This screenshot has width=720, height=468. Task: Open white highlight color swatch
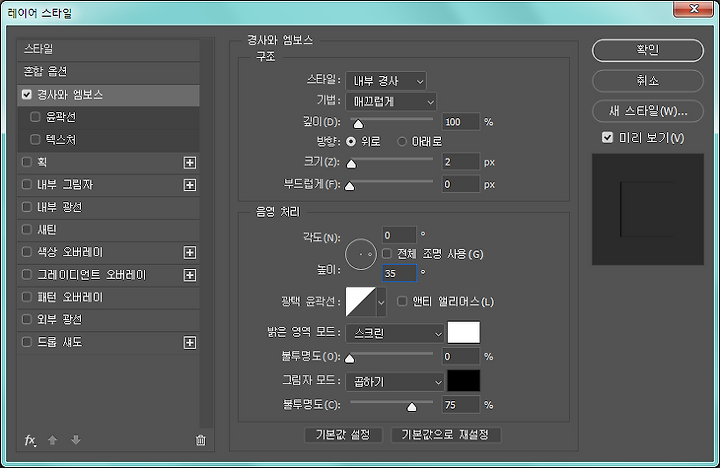(464, 333)
